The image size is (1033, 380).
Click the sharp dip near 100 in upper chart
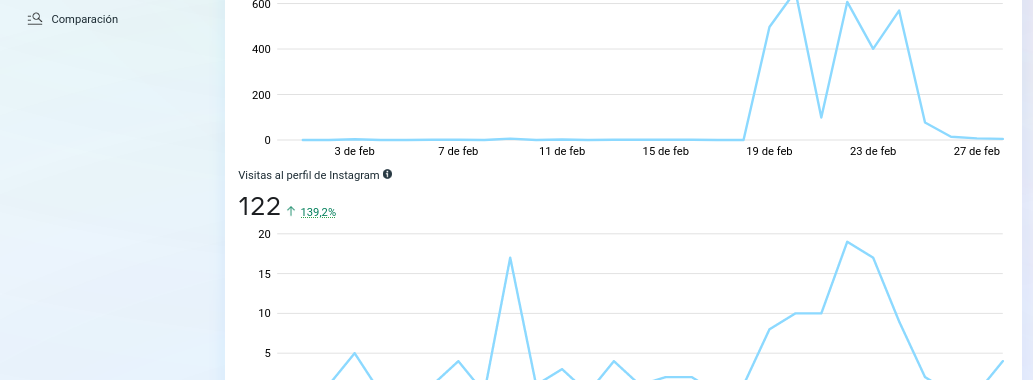click(x=821, y=117)
